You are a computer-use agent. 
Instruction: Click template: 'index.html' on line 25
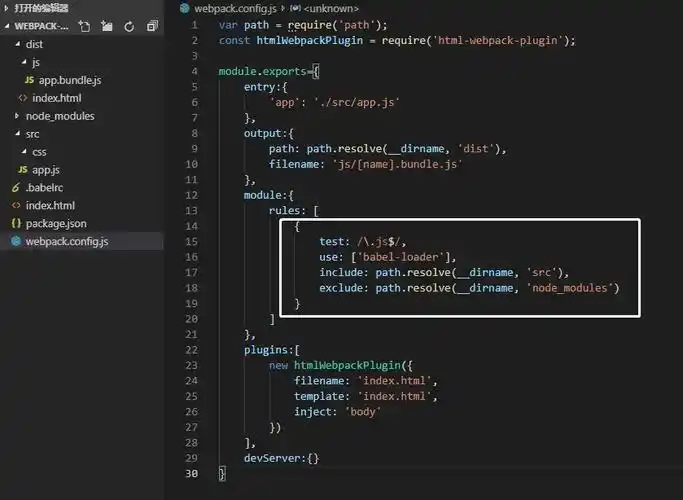pyautogui.click(x=363, y=396)
